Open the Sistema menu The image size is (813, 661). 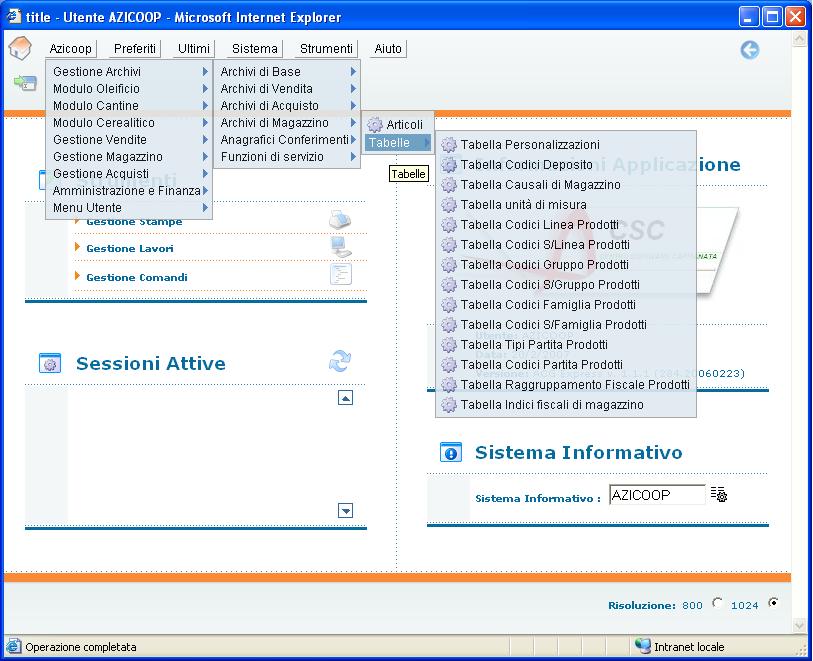pos(255,49)
